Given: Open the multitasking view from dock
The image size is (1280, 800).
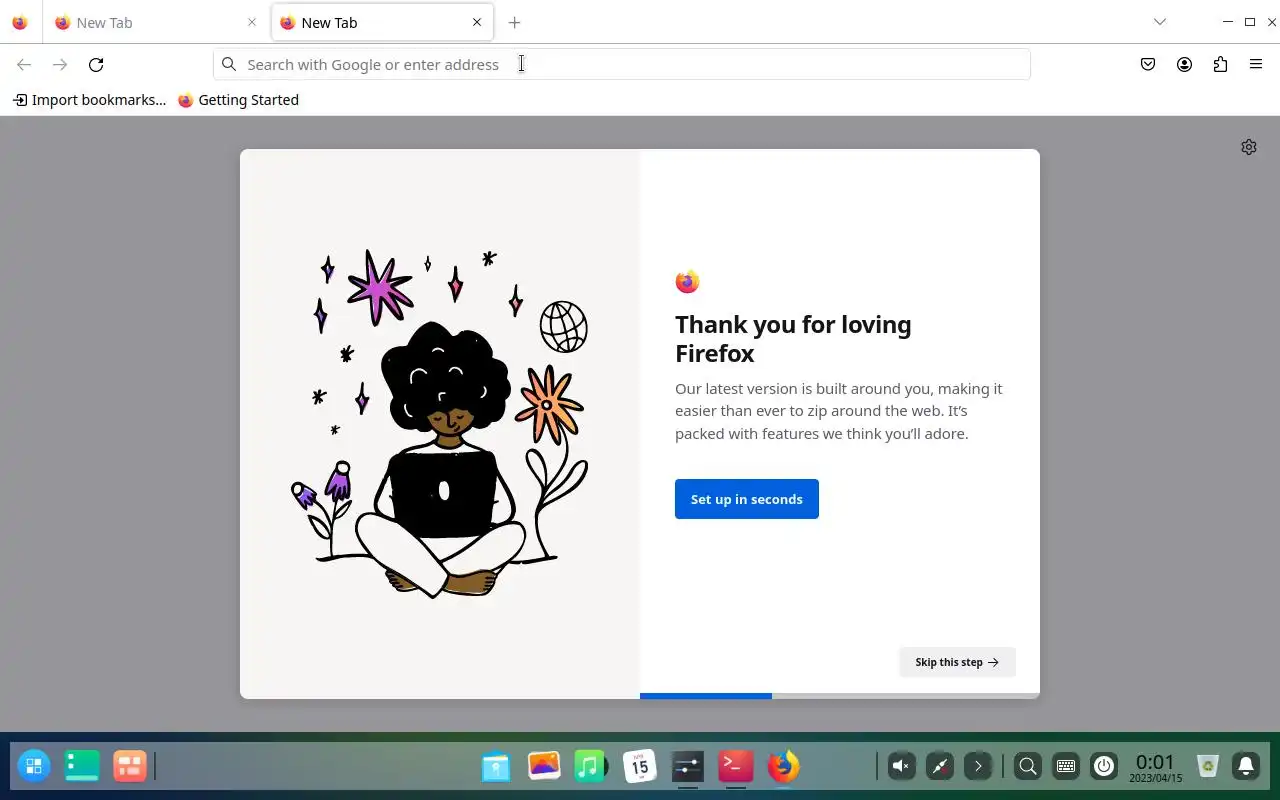Looking at the screenshot, I should click(x=82, y=767).
